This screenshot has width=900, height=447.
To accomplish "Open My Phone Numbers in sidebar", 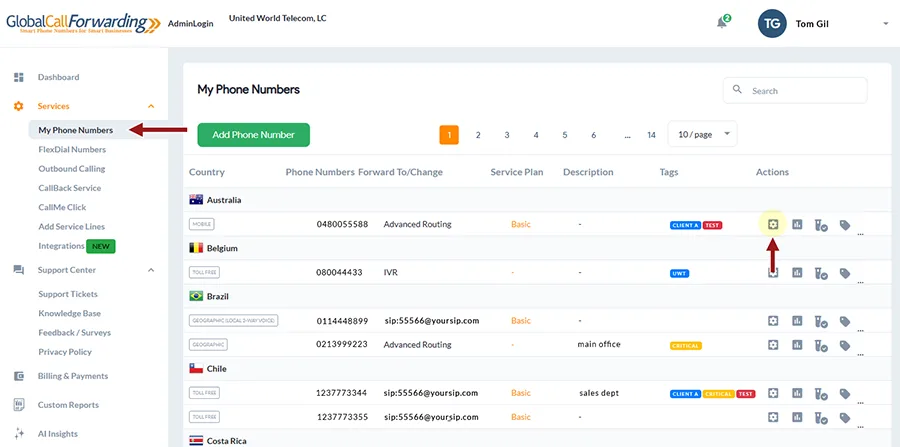I will [76, 130].
